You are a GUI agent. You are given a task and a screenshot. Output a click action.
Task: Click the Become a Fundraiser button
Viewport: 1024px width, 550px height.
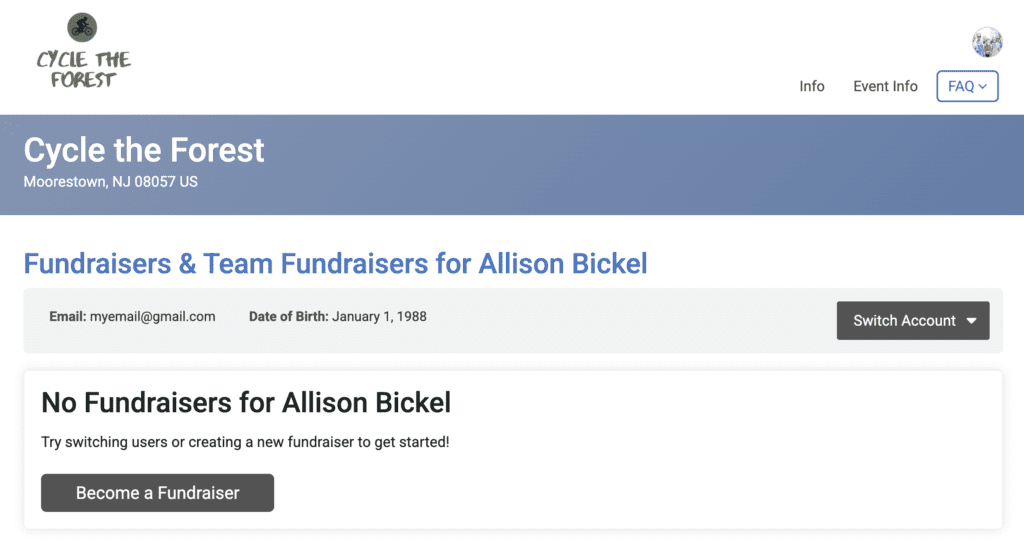(157, 493)
